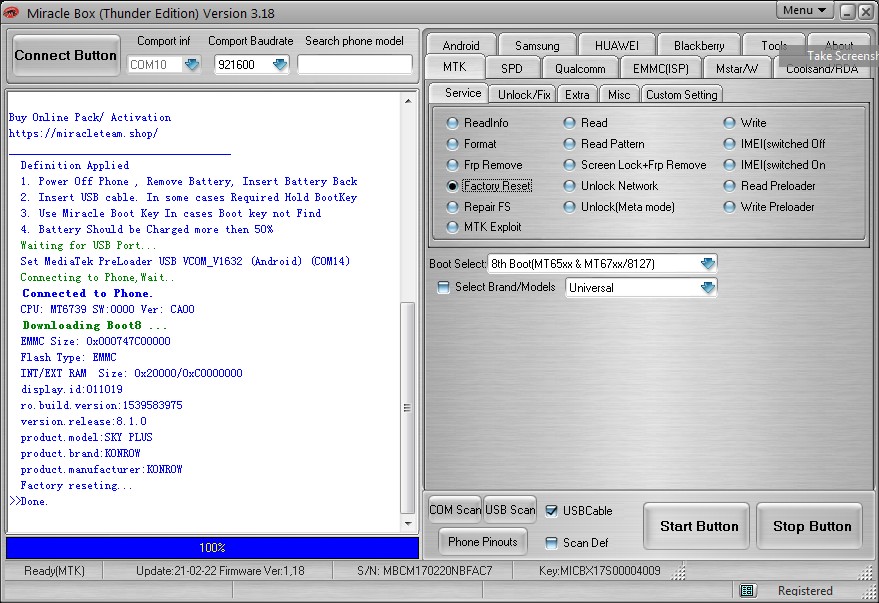879x603 pixels.
Task: Choose the Frp Remove radio option
Action: coord(453,165)
